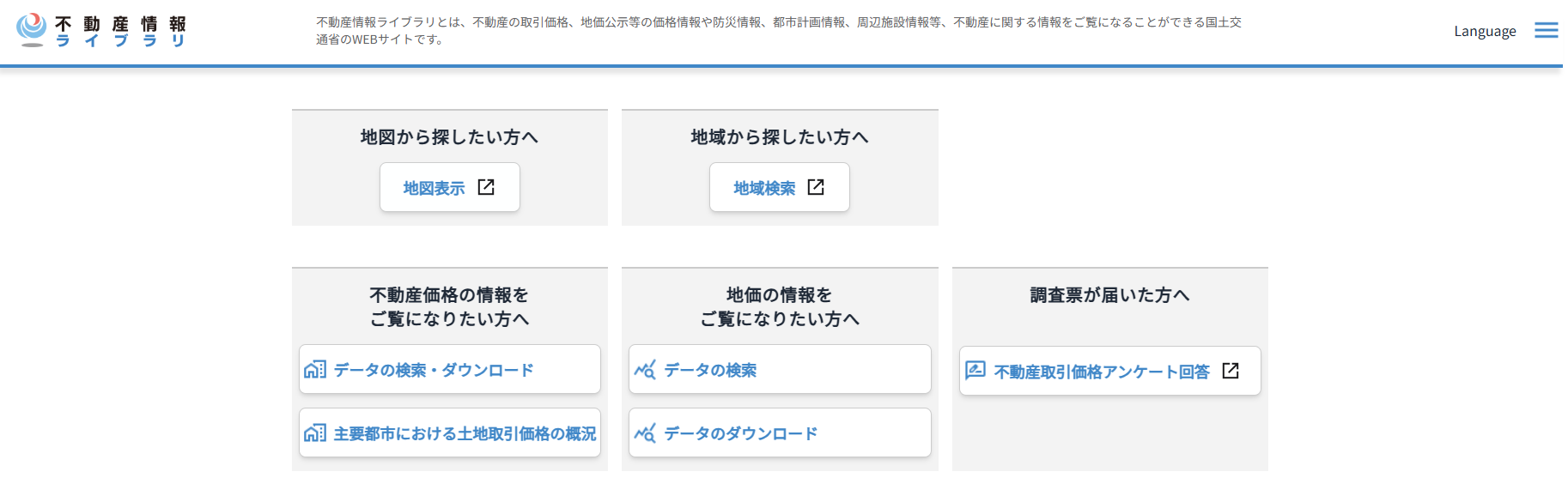Screen dimensions: 1568x490
Task: Select 地価 データの検索 option
Action: [780, 369]
